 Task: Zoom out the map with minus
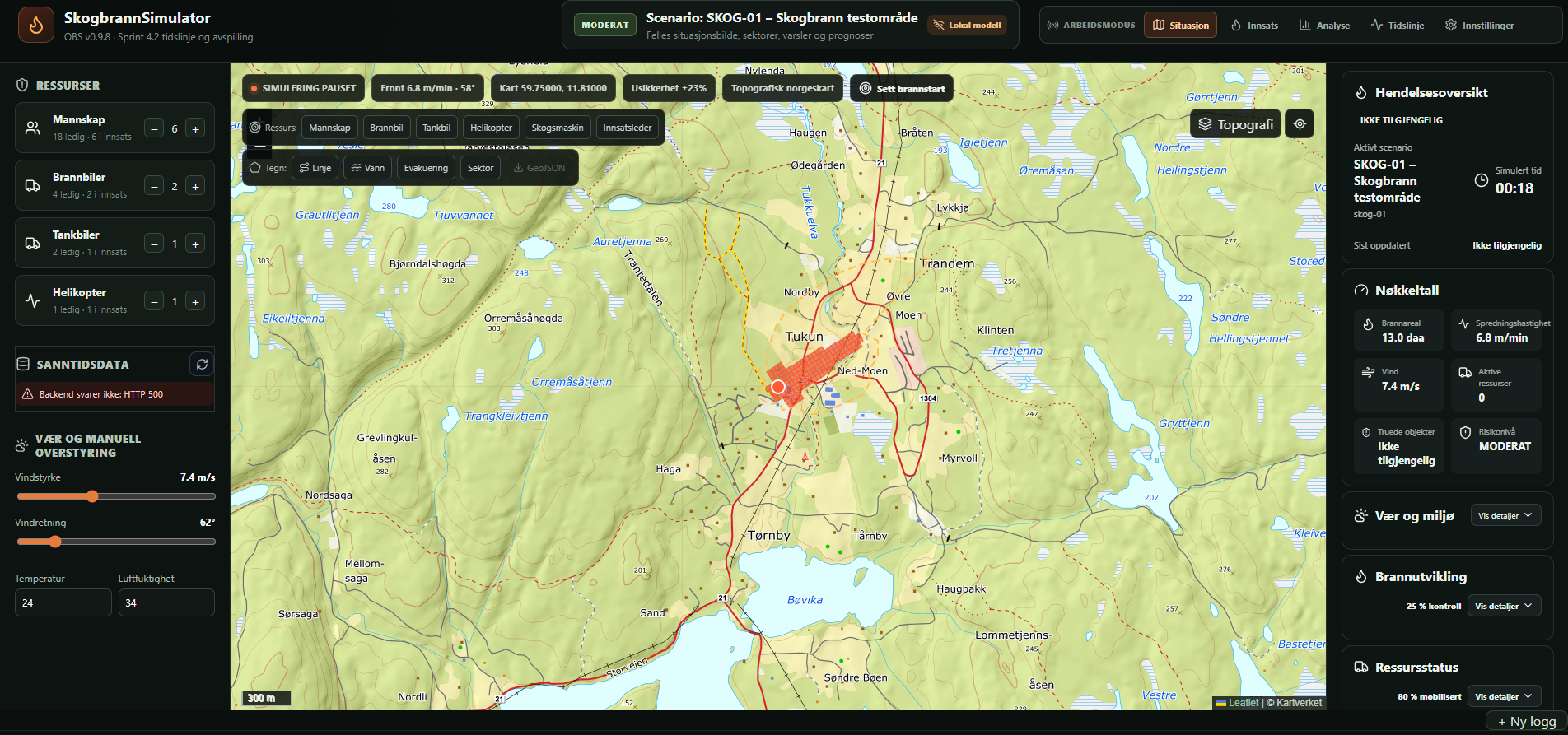click(259, 147)
